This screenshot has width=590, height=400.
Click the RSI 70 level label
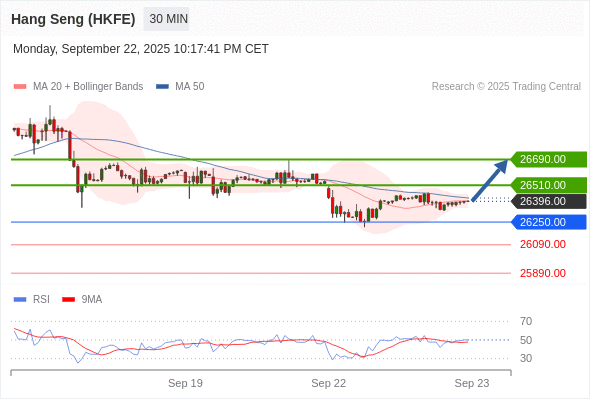[x=526, y=321]
